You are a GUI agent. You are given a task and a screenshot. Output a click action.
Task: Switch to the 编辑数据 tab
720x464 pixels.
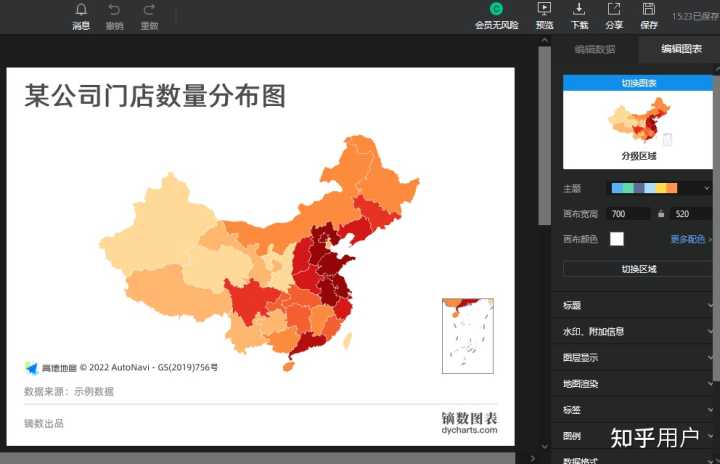tap(595, 50)
